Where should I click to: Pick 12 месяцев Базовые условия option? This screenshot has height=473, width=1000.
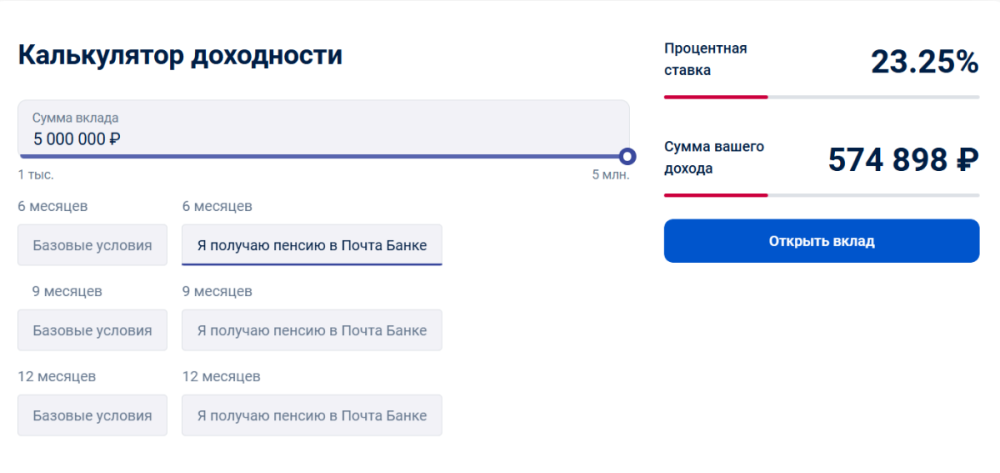pos(92,415)
